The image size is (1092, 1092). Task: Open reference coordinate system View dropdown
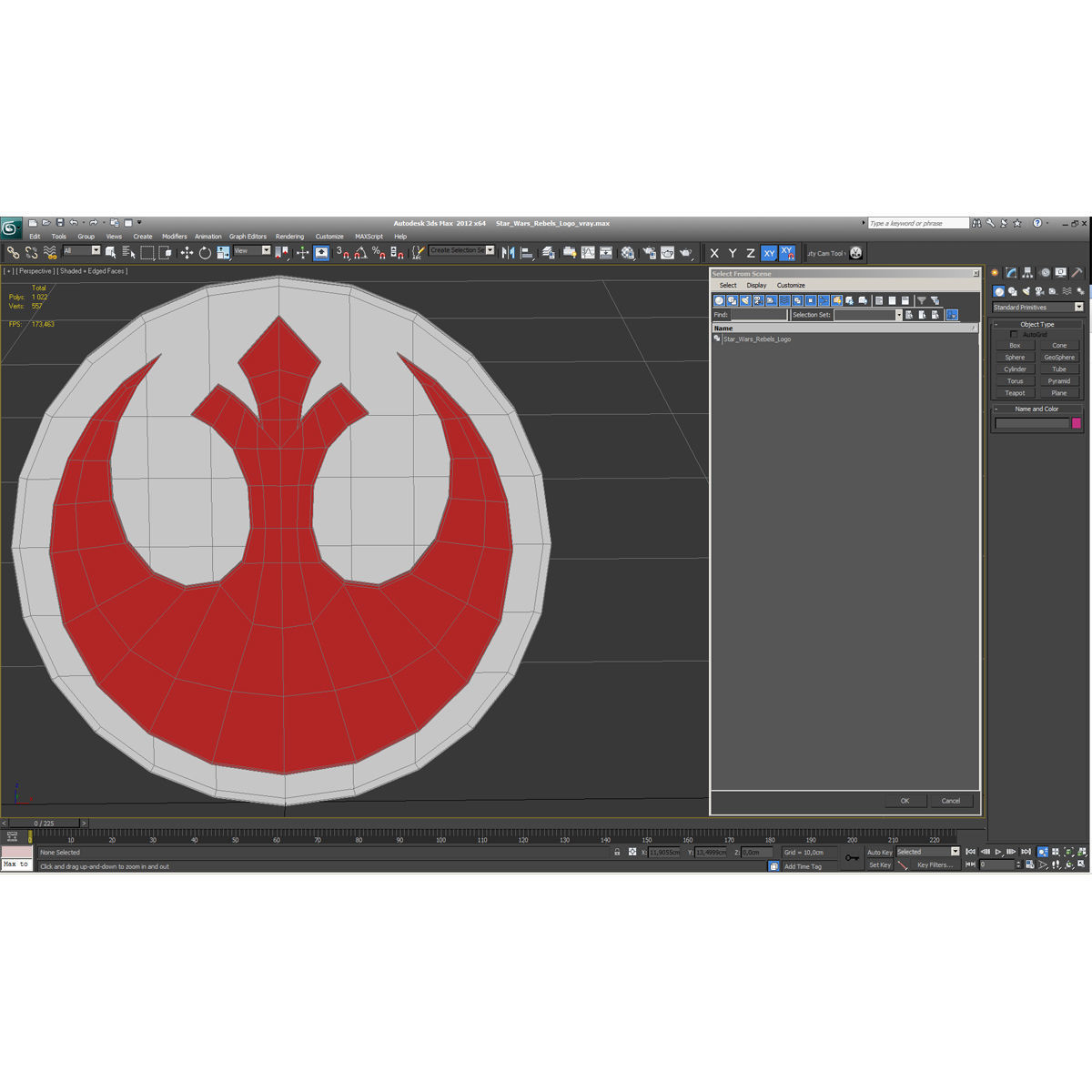(266, 250)
